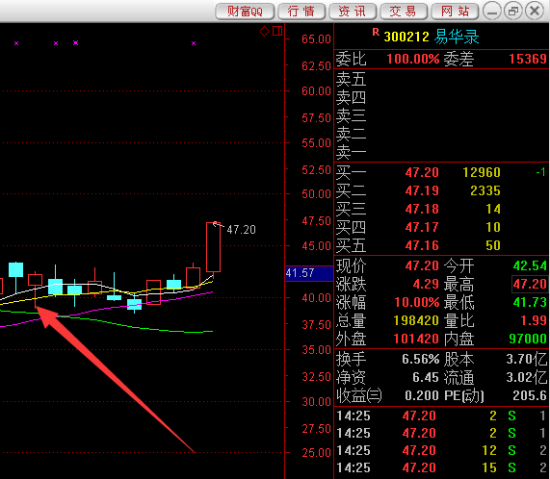Image resolution: width=550 pixels, height=479 pixels.
Task: Restore the window using overlapping-squares button
Action: [513, 12]
